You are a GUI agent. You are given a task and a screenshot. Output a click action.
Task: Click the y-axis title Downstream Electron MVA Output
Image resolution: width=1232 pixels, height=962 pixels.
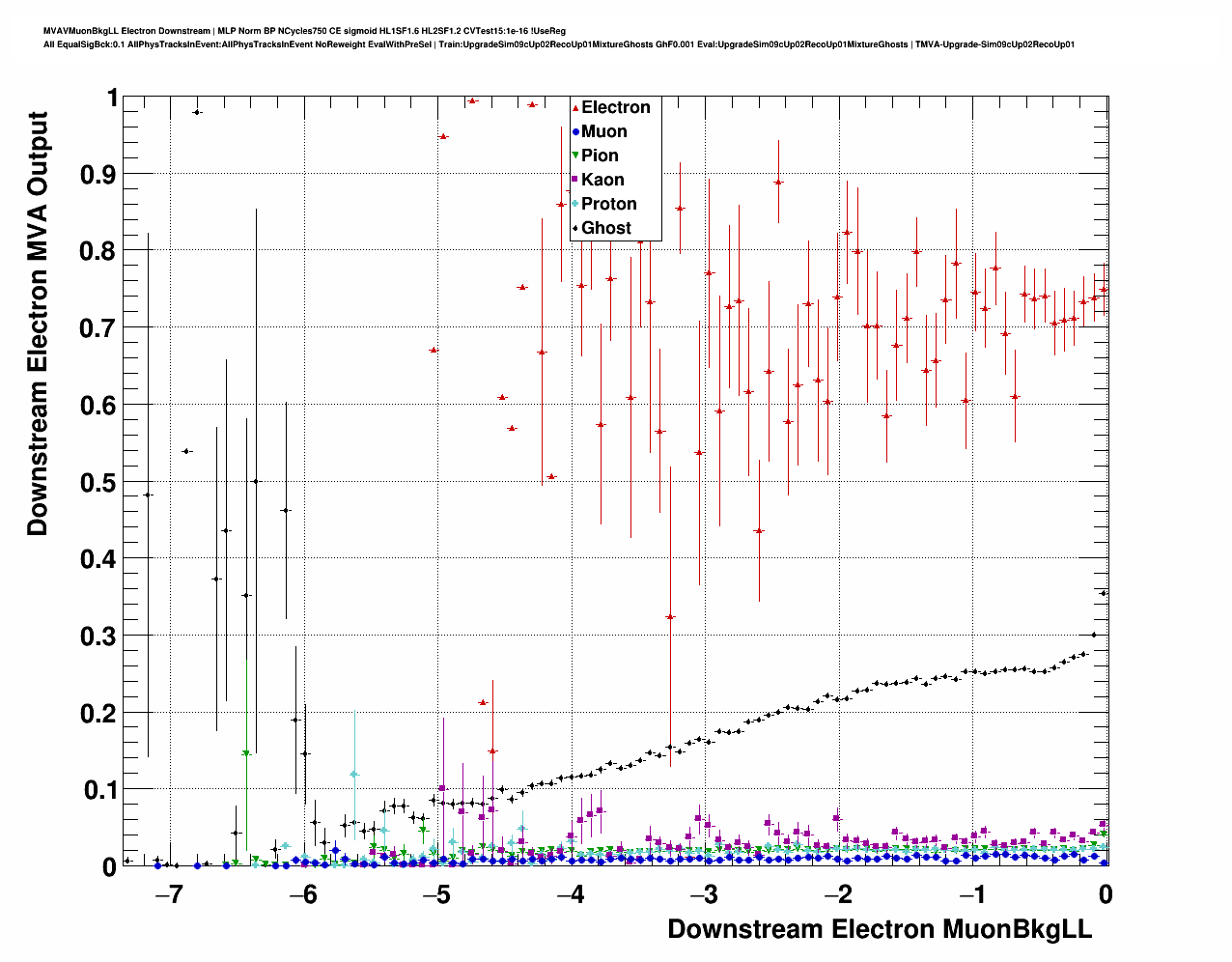[38, 324]
